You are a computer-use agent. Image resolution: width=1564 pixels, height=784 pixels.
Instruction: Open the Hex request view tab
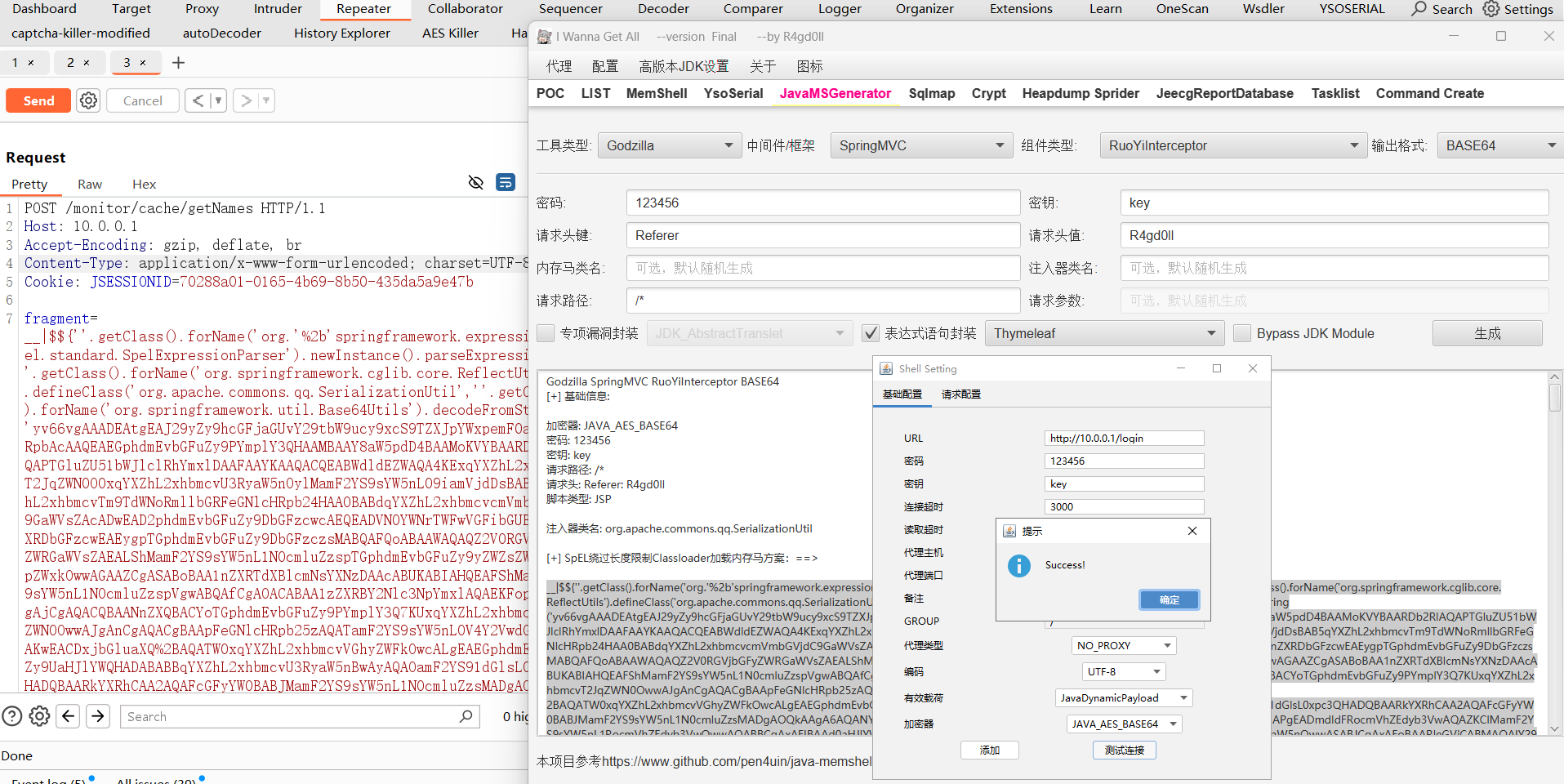[x=144, y=185]
